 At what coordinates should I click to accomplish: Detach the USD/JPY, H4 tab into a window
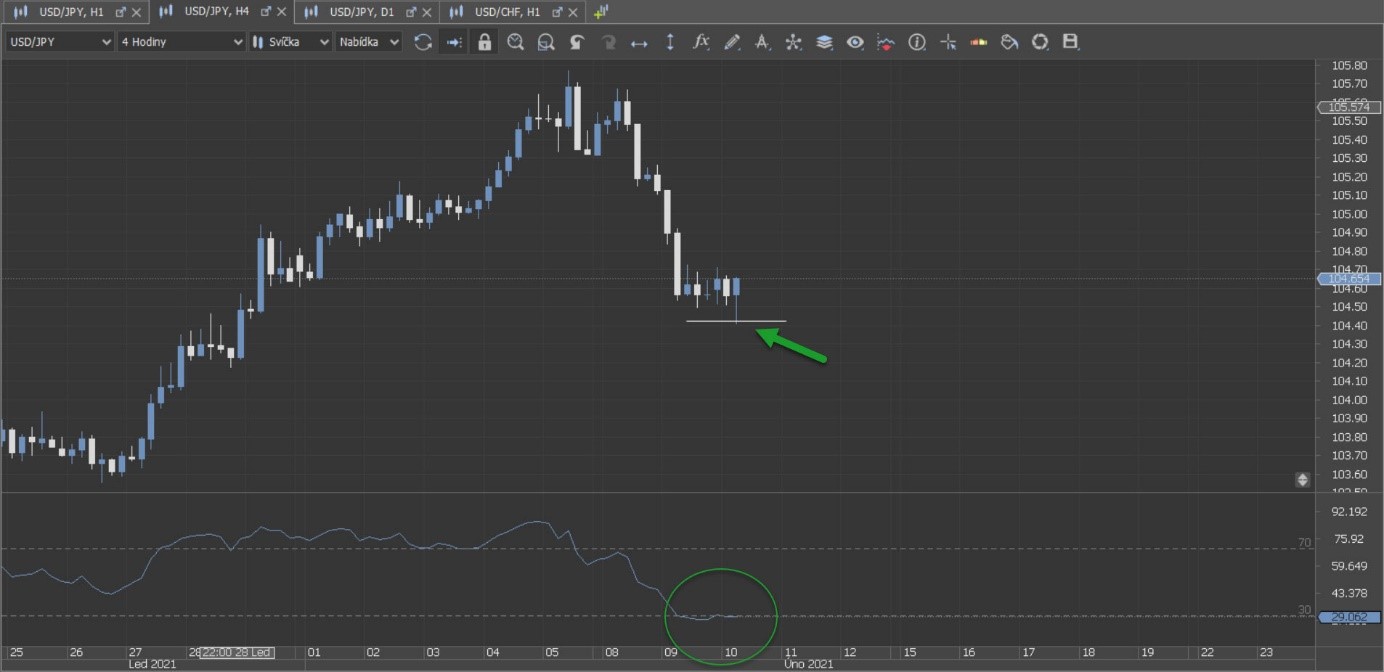(x=266, y=12)
